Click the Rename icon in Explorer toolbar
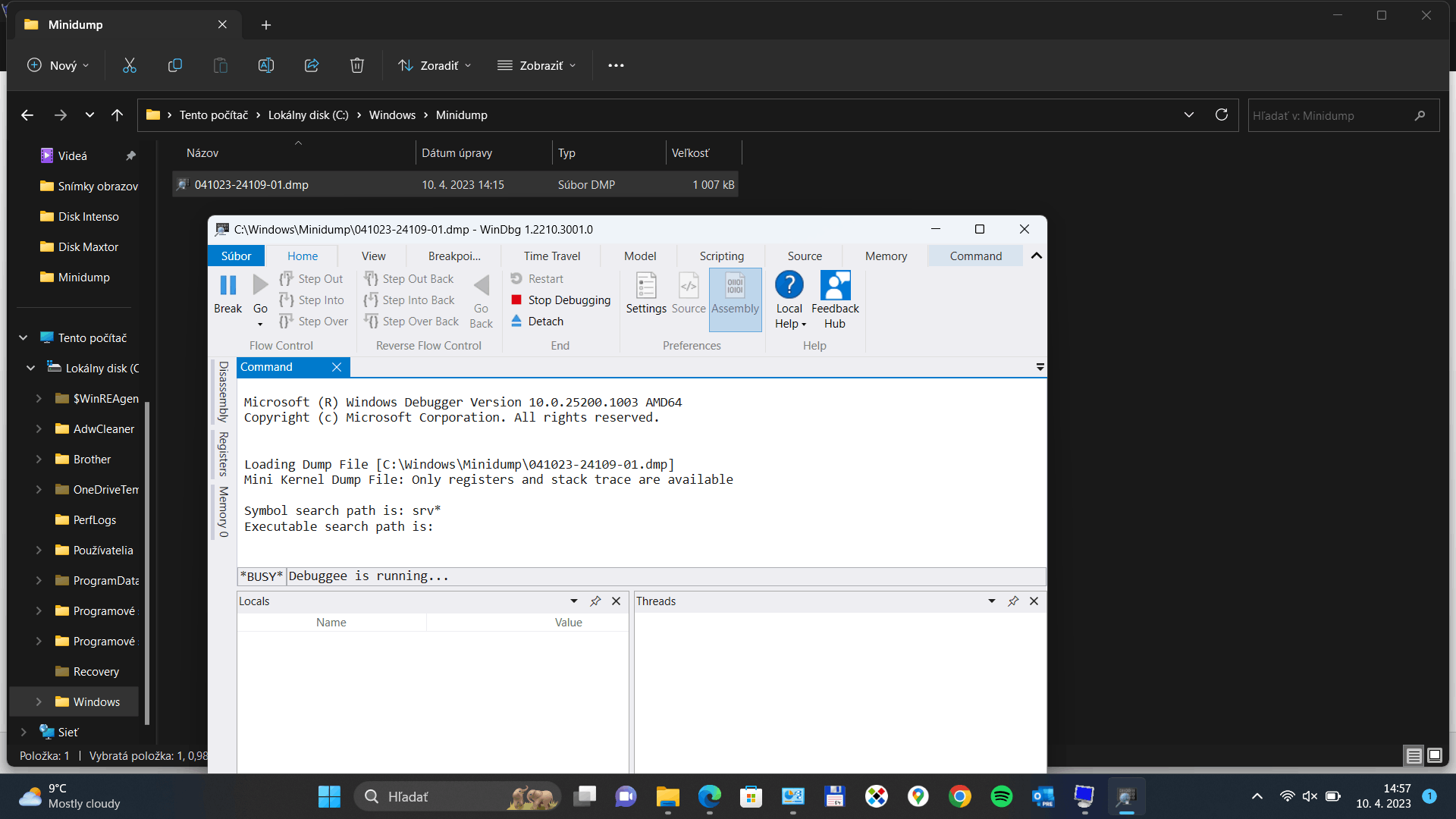 pos(266,66)
